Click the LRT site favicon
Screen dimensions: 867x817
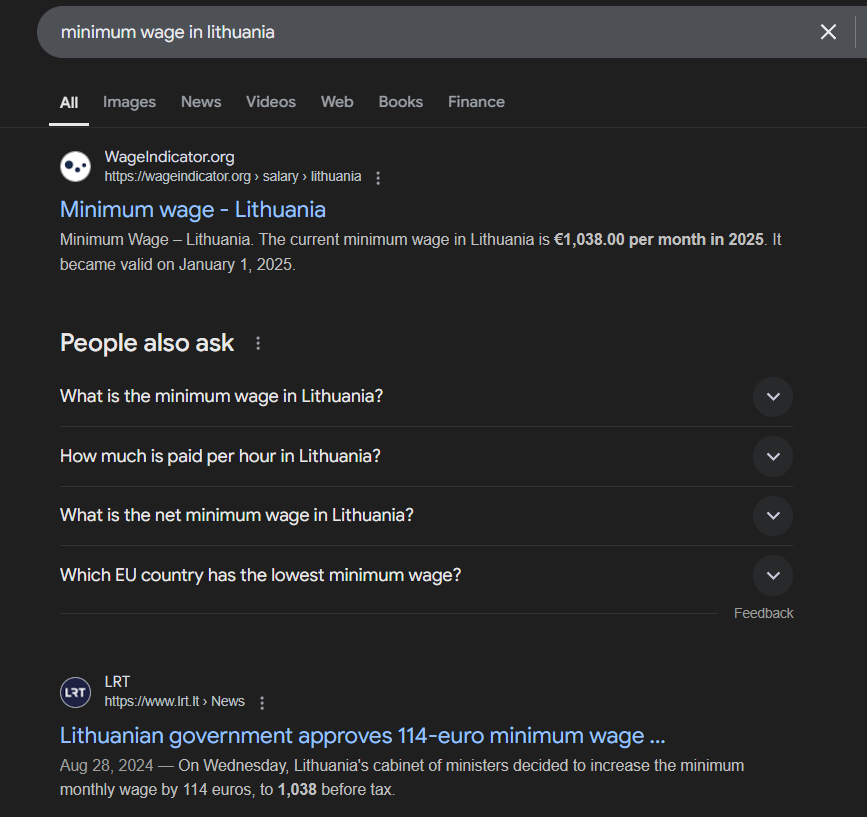coord(76,692)
